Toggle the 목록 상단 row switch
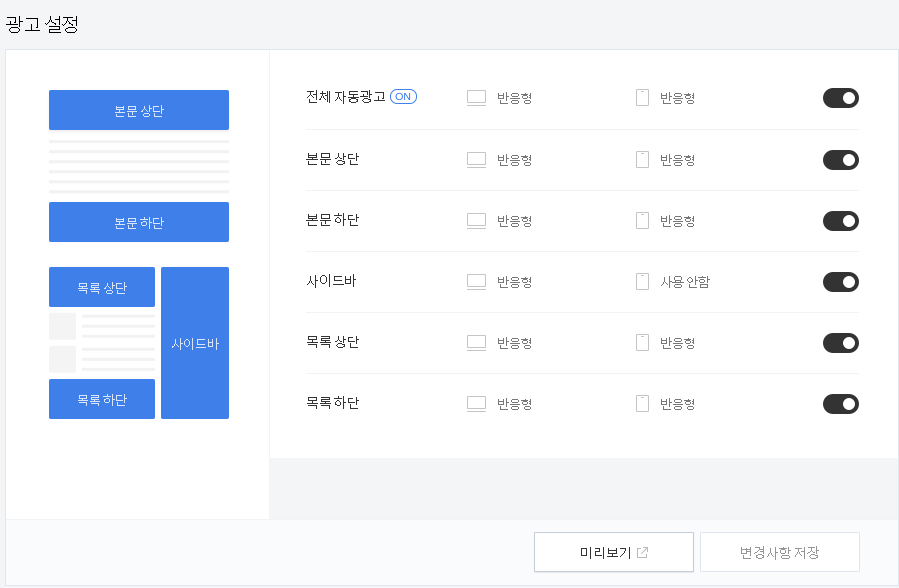Screen dimensions: 899x588 (841, 343)
